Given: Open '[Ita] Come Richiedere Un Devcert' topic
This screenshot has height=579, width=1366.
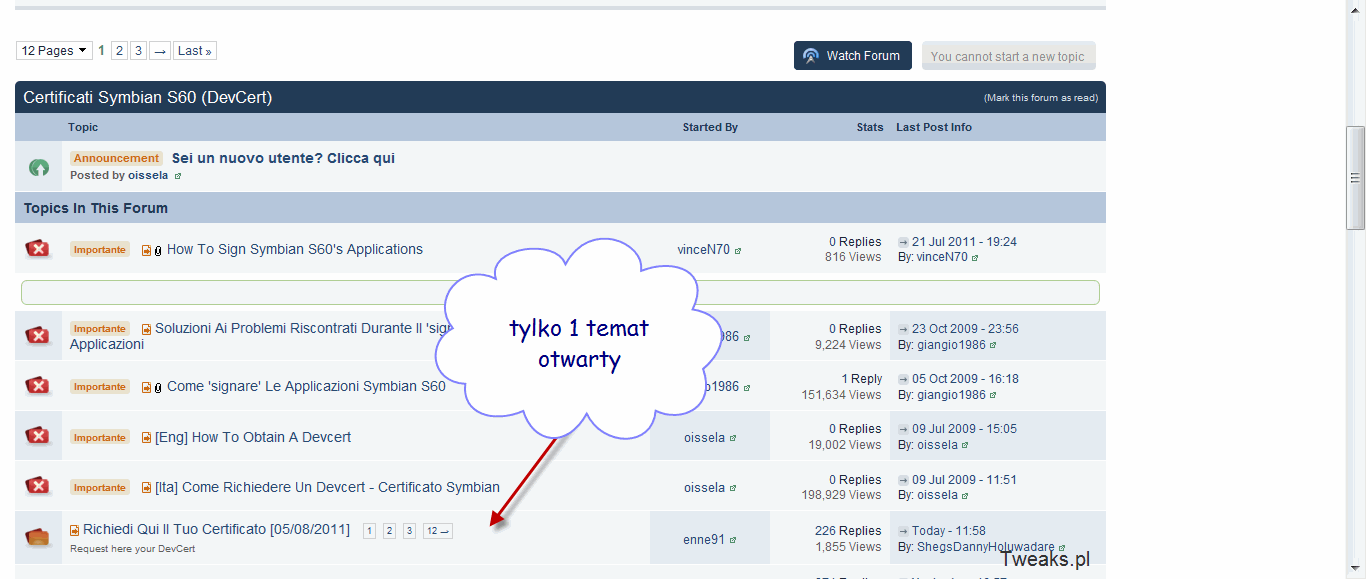Looking at the screenshot, I should (x=327, y=487).
